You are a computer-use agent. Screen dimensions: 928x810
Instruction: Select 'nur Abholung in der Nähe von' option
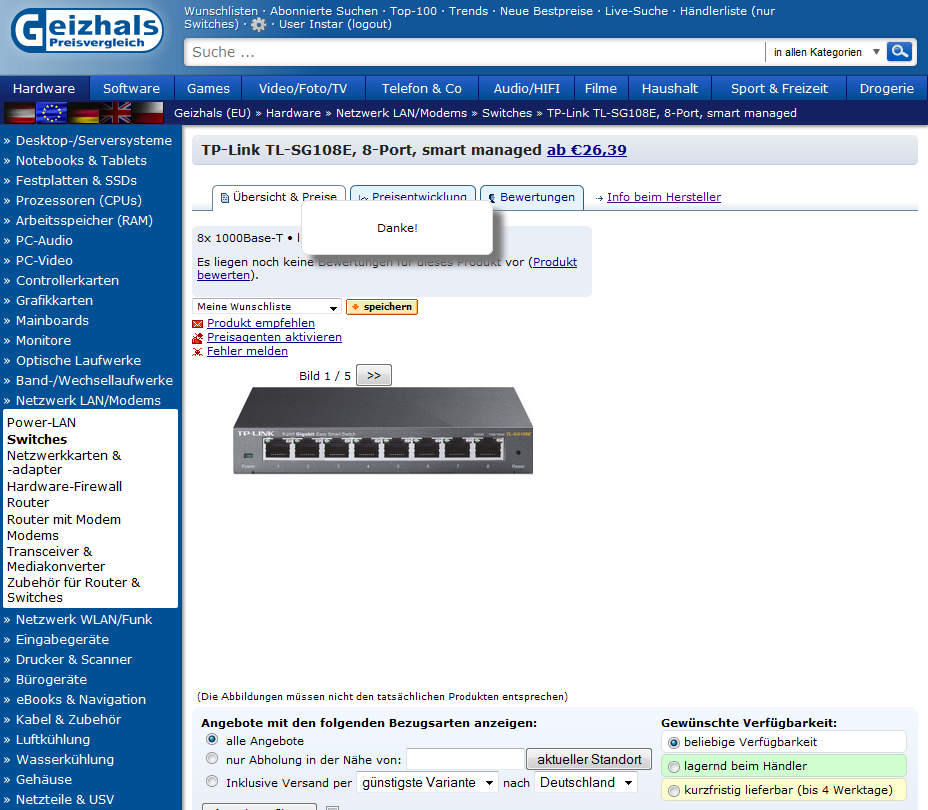coord(212,758)
